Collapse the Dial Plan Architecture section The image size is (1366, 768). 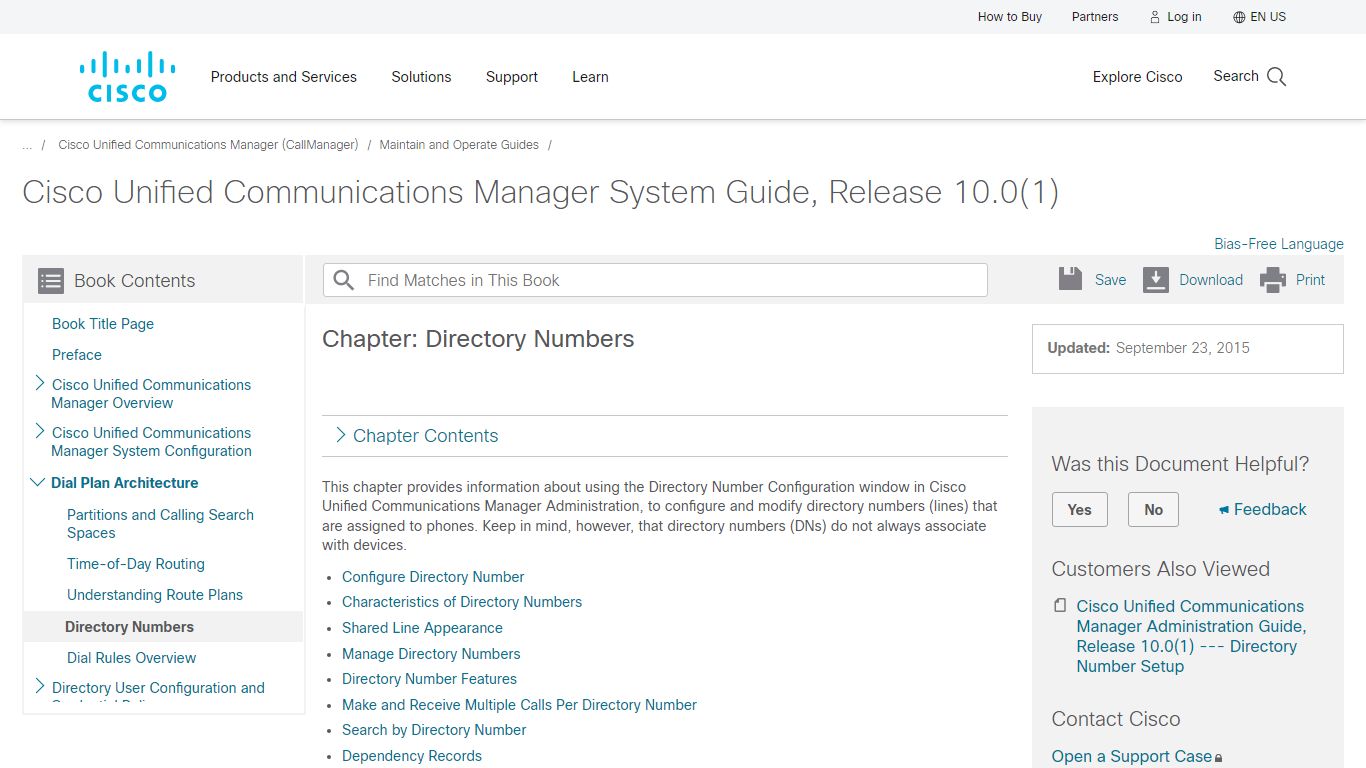coord(38,482)
